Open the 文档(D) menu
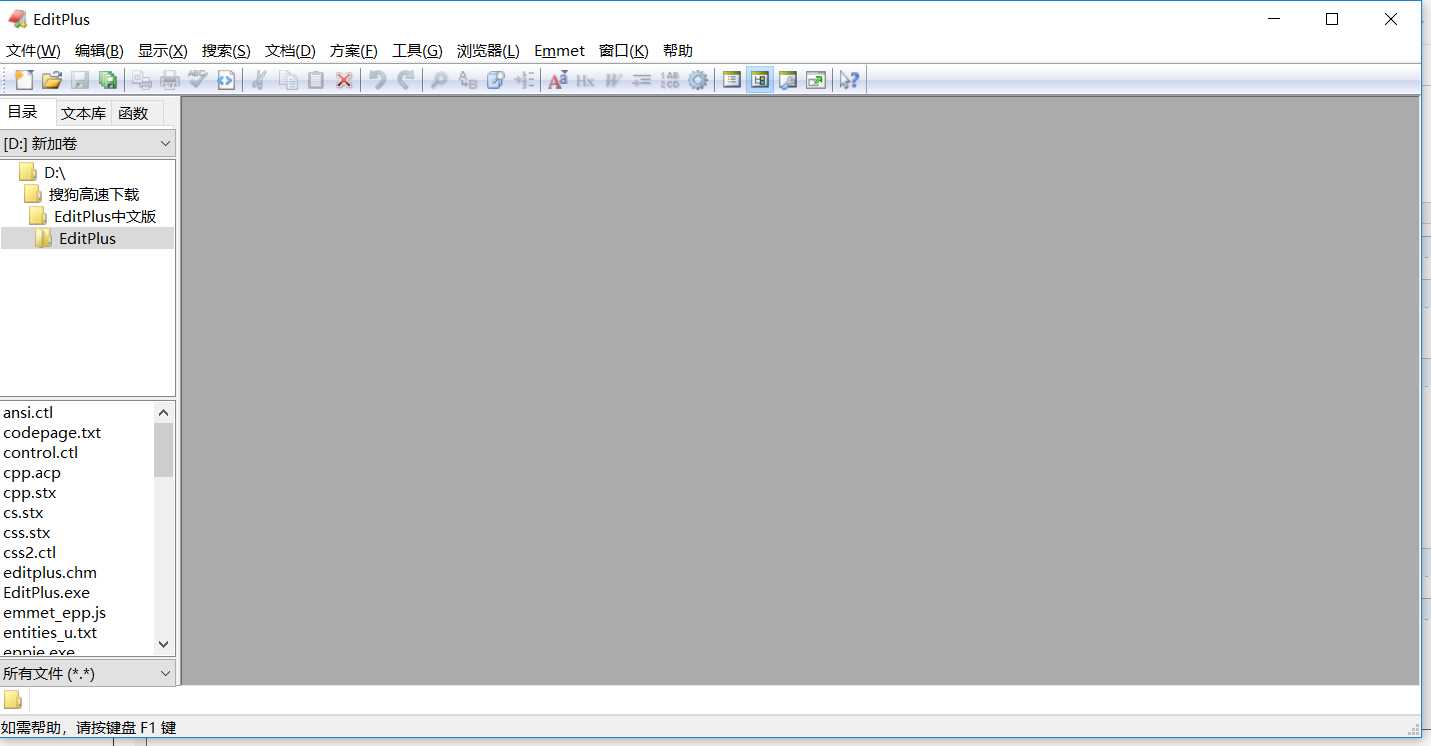 (x=290, y=51)
